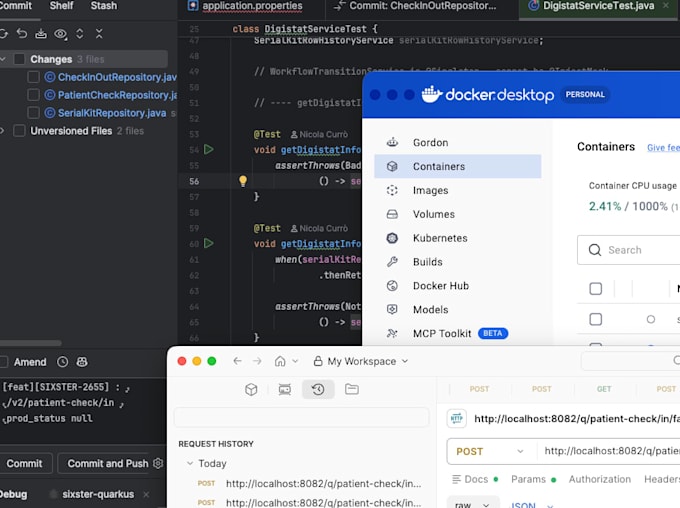Open the Commit: CheckInOutRepository diff tab
680x508 pixels.
click(x=415, y=6)
